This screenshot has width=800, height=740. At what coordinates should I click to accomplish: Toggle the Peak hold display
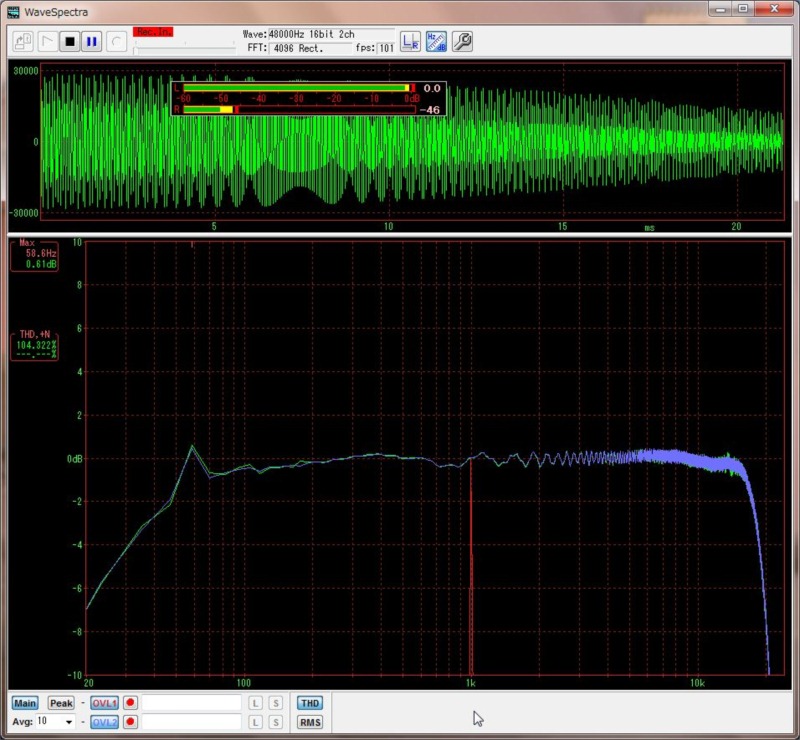pos(61,703)
